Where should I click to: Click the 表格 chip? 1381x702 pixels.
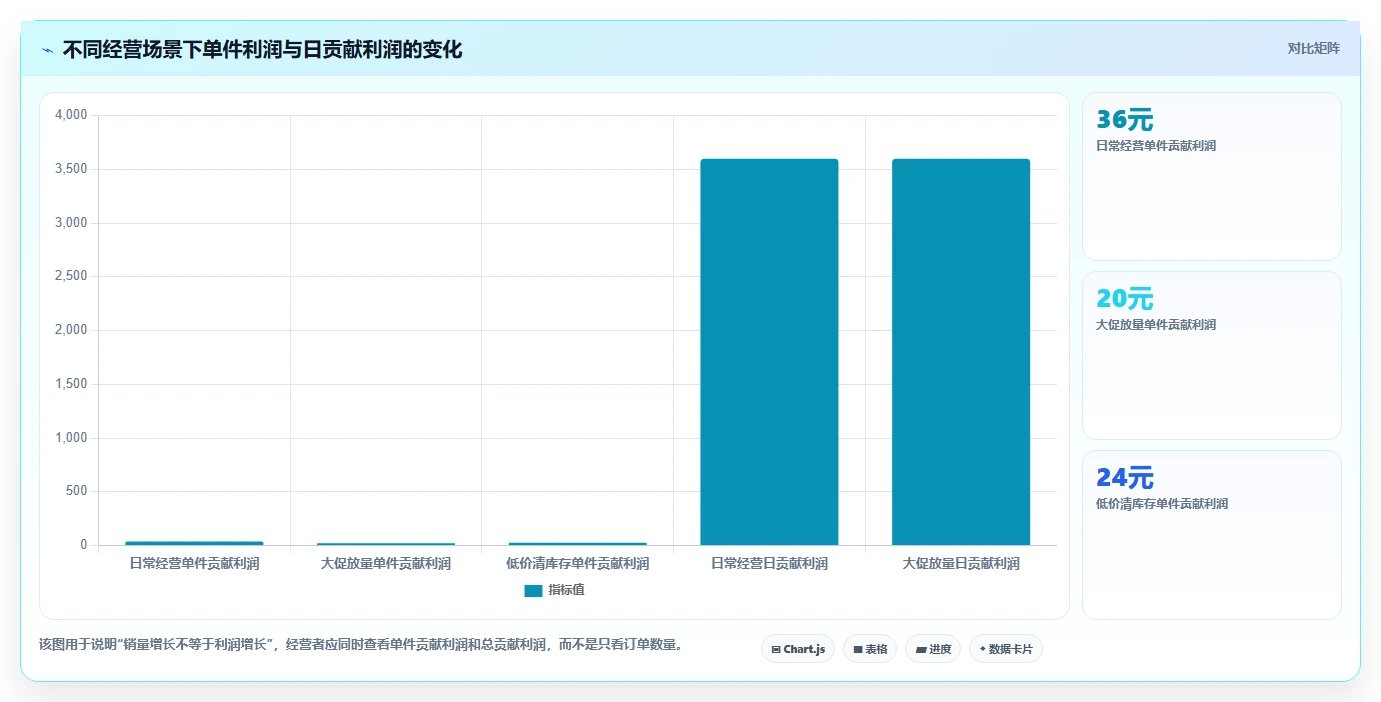[x=870, y=649]
